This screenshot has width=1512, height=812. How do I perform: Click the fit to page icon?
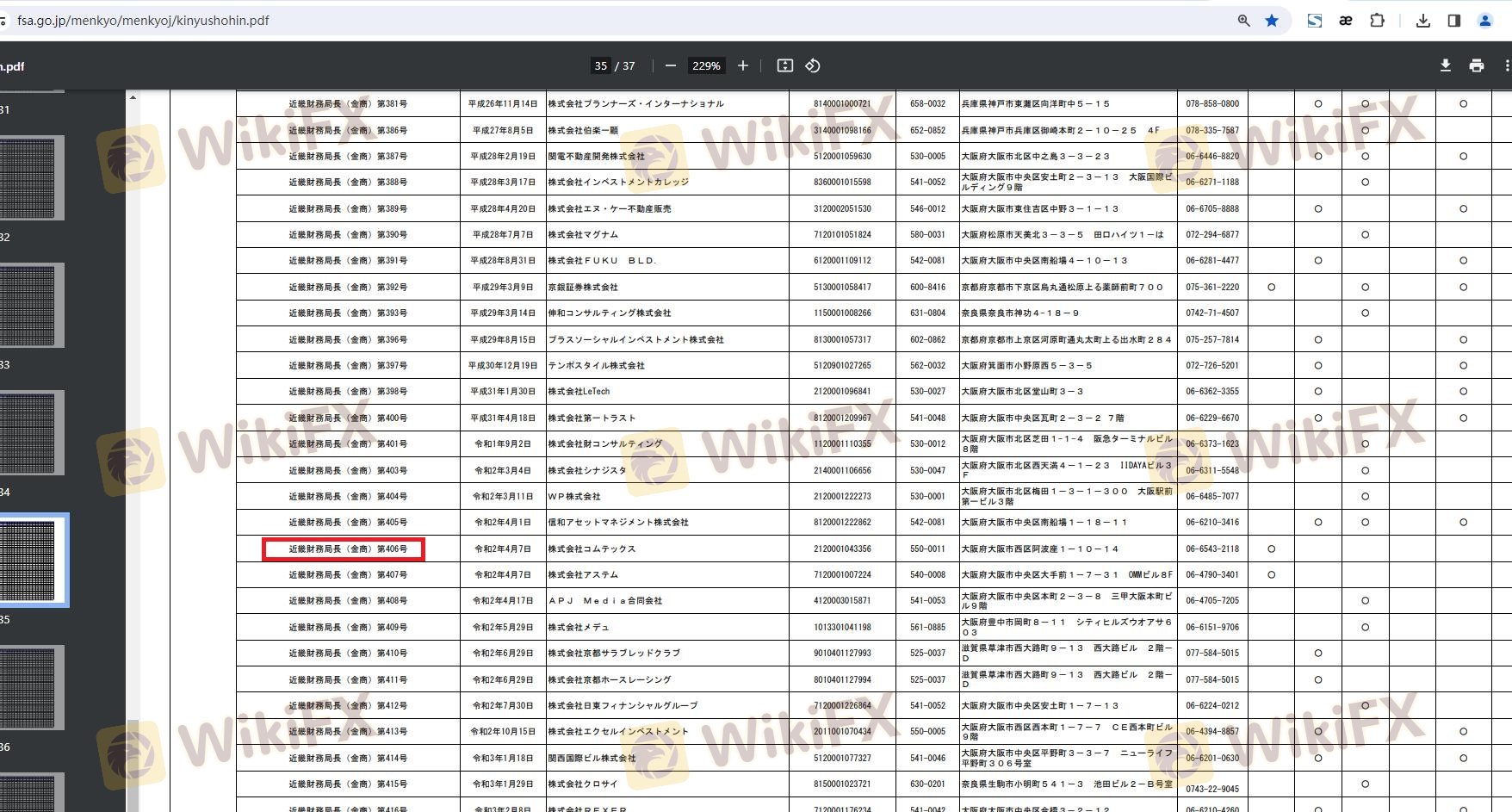(784, 66)
